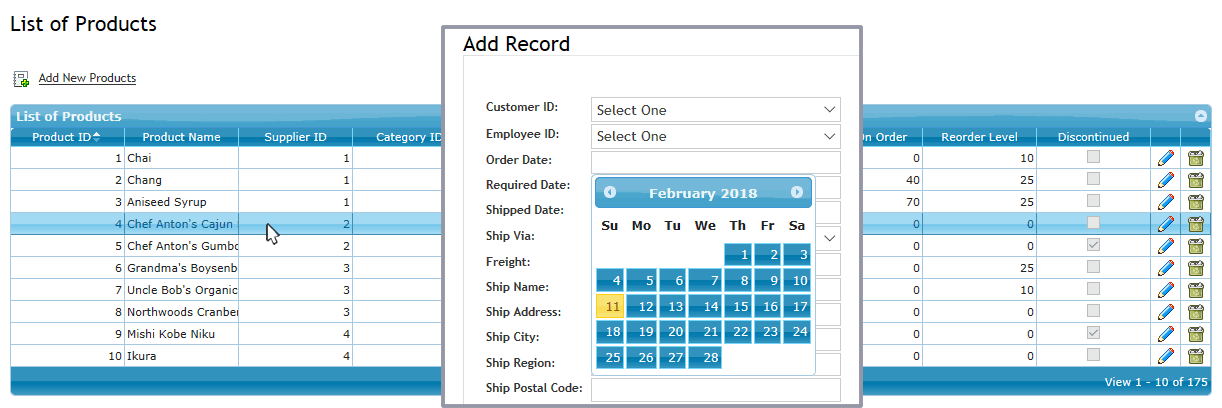Go to next month in calendar

point(797,193)
